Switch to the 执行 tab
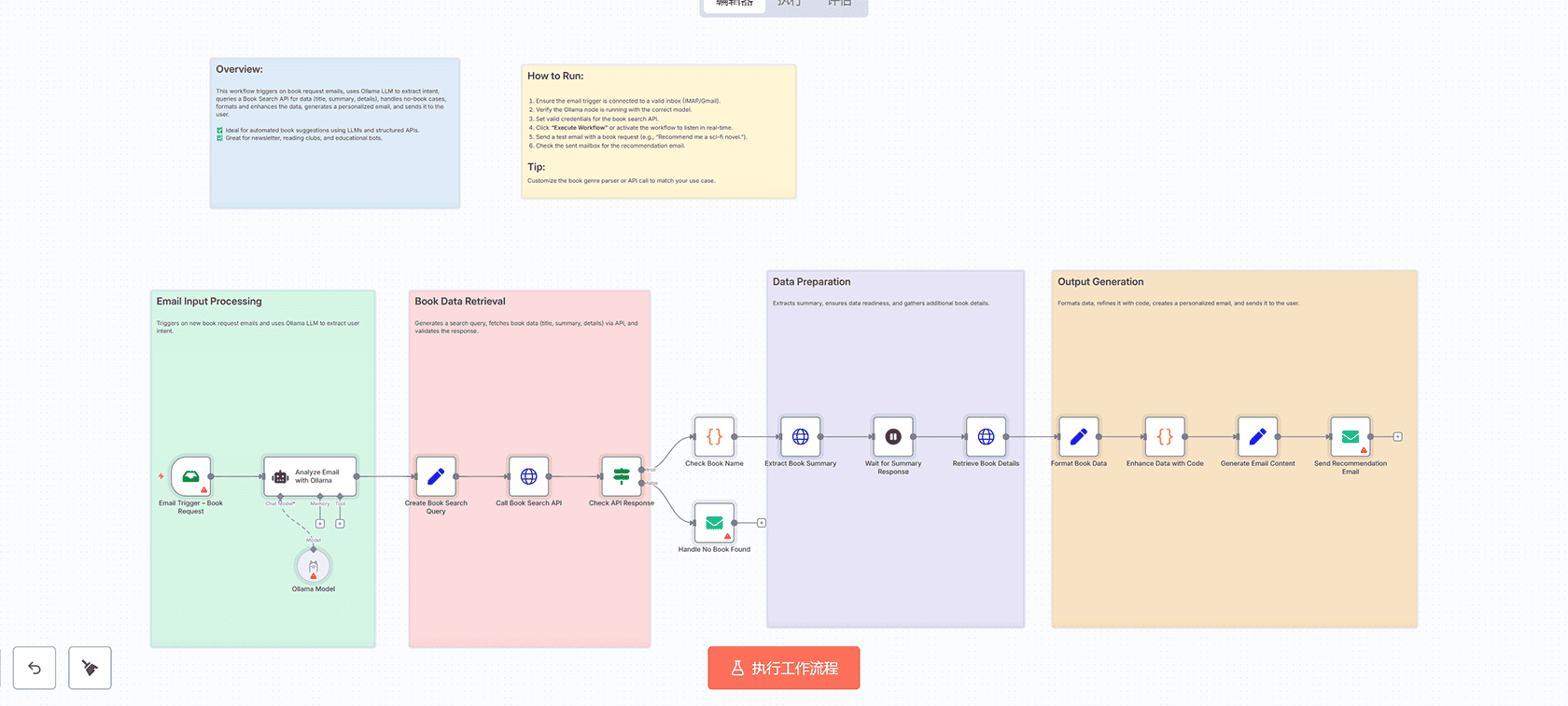Viewport: 1568px width, 706px height. [x=790, y=4]
